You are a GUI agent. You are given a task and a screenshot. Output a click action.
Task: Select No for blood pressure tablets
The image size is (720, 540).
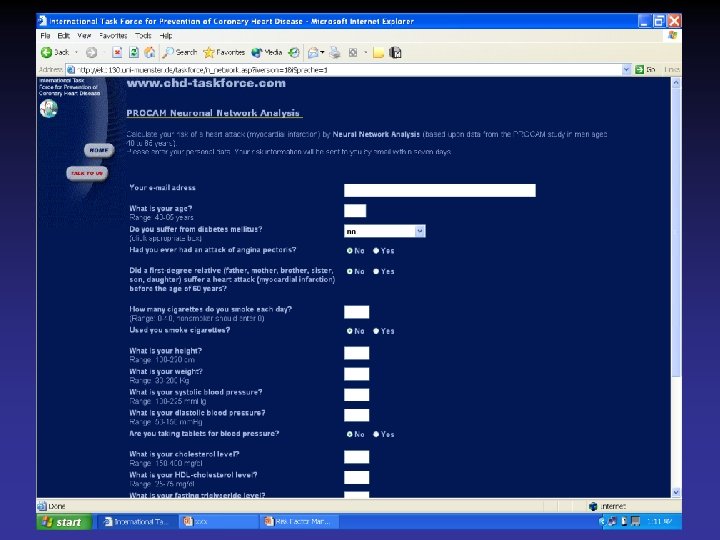pos(350,434)
